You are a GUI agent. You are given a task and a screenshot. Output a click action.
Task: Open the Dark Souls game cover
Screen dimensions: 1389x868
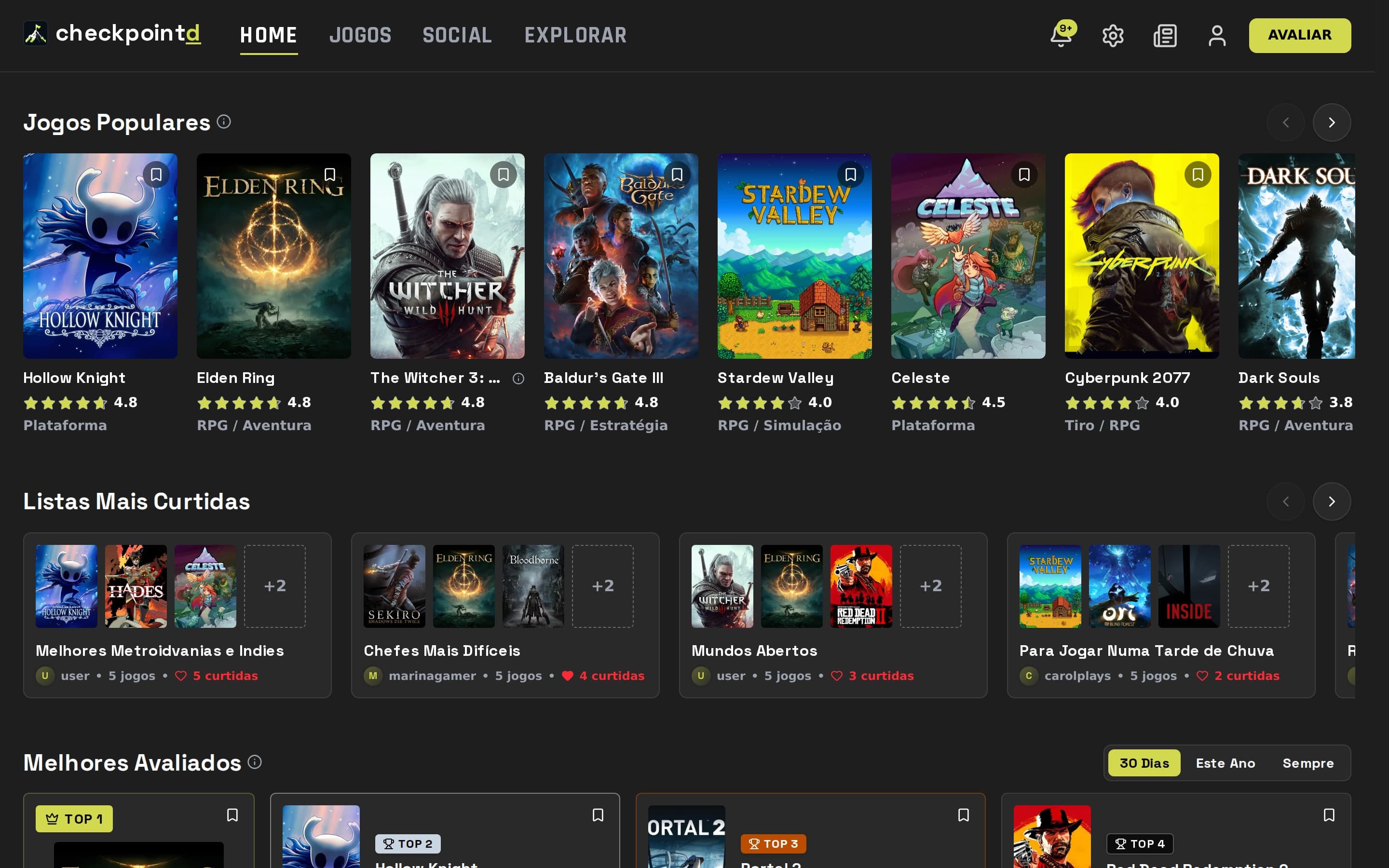point(1296,256)
